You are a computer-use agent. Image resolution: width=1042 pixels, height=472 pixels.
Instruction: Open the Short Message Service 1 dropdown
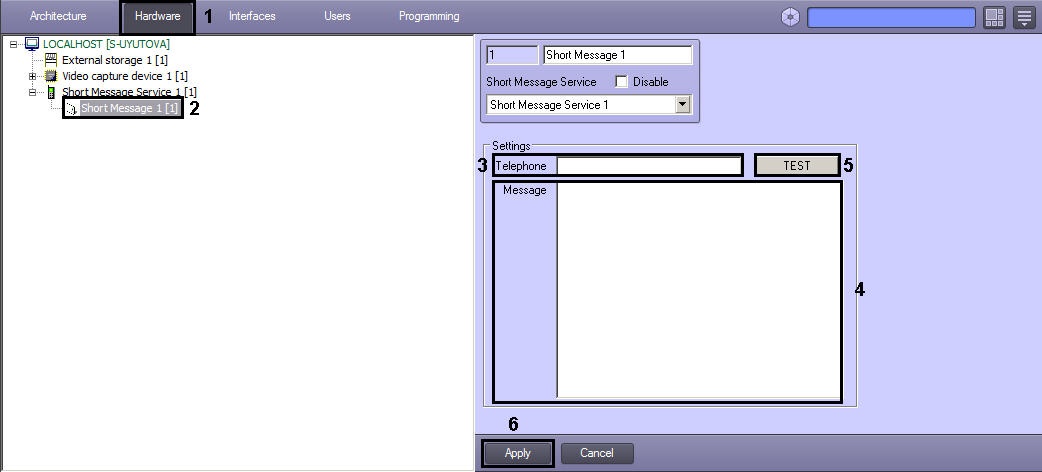click(682, 104)
